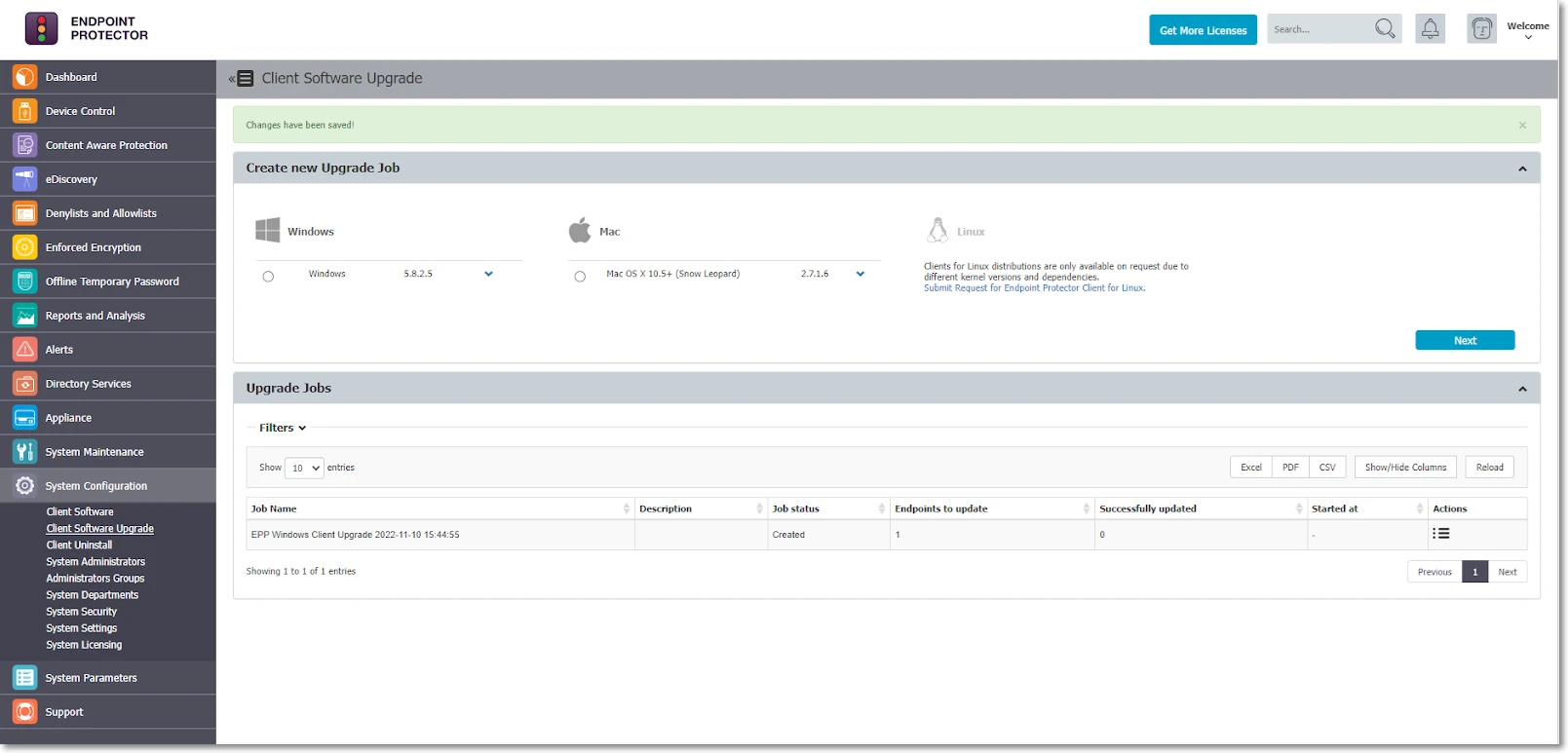The width and height of the screenshot is (1568, 753).
Task: Click the Directory Services icon
Action: coord(25,384)
